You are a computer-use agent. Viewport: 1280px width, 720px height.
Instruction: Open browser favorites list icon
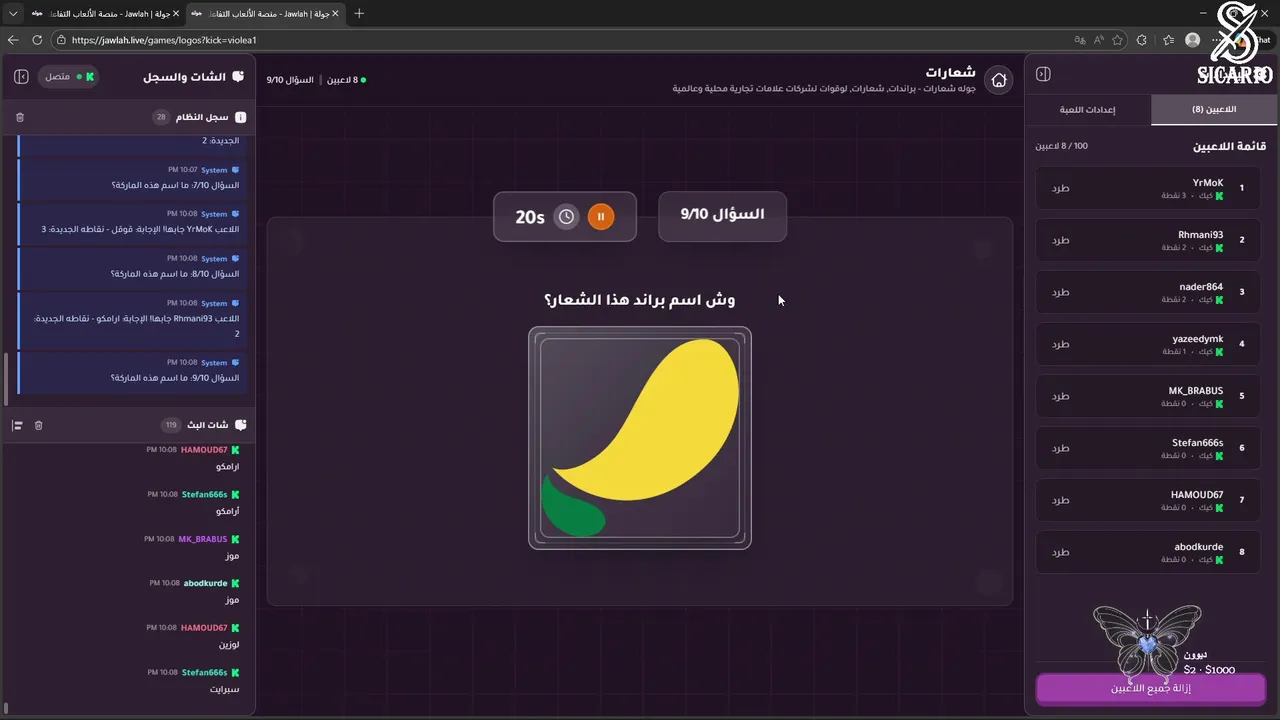(1168, 40)
